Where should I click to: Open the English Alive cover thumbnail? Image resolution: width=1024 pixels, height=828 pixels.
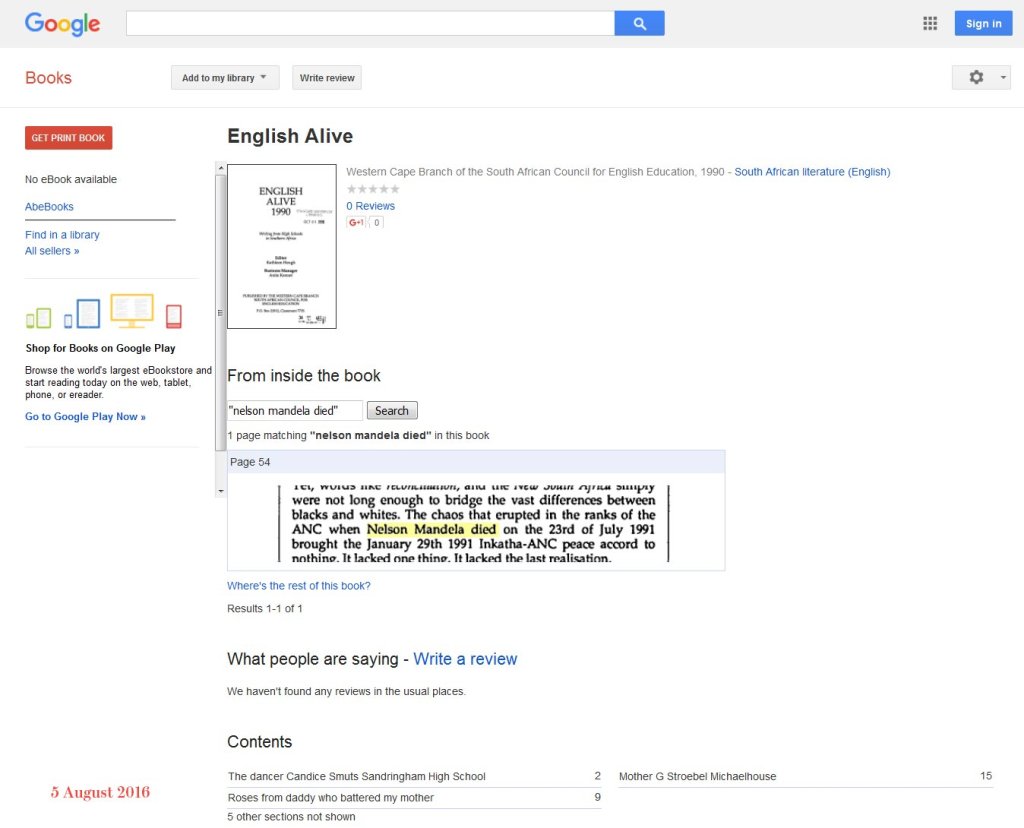tap(282, 246)
